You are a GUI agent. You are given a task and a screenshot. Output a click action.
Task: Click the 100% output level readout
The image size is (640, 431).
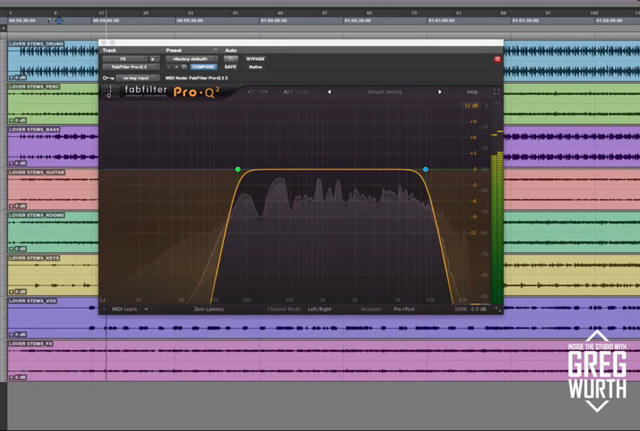(460, 309)
